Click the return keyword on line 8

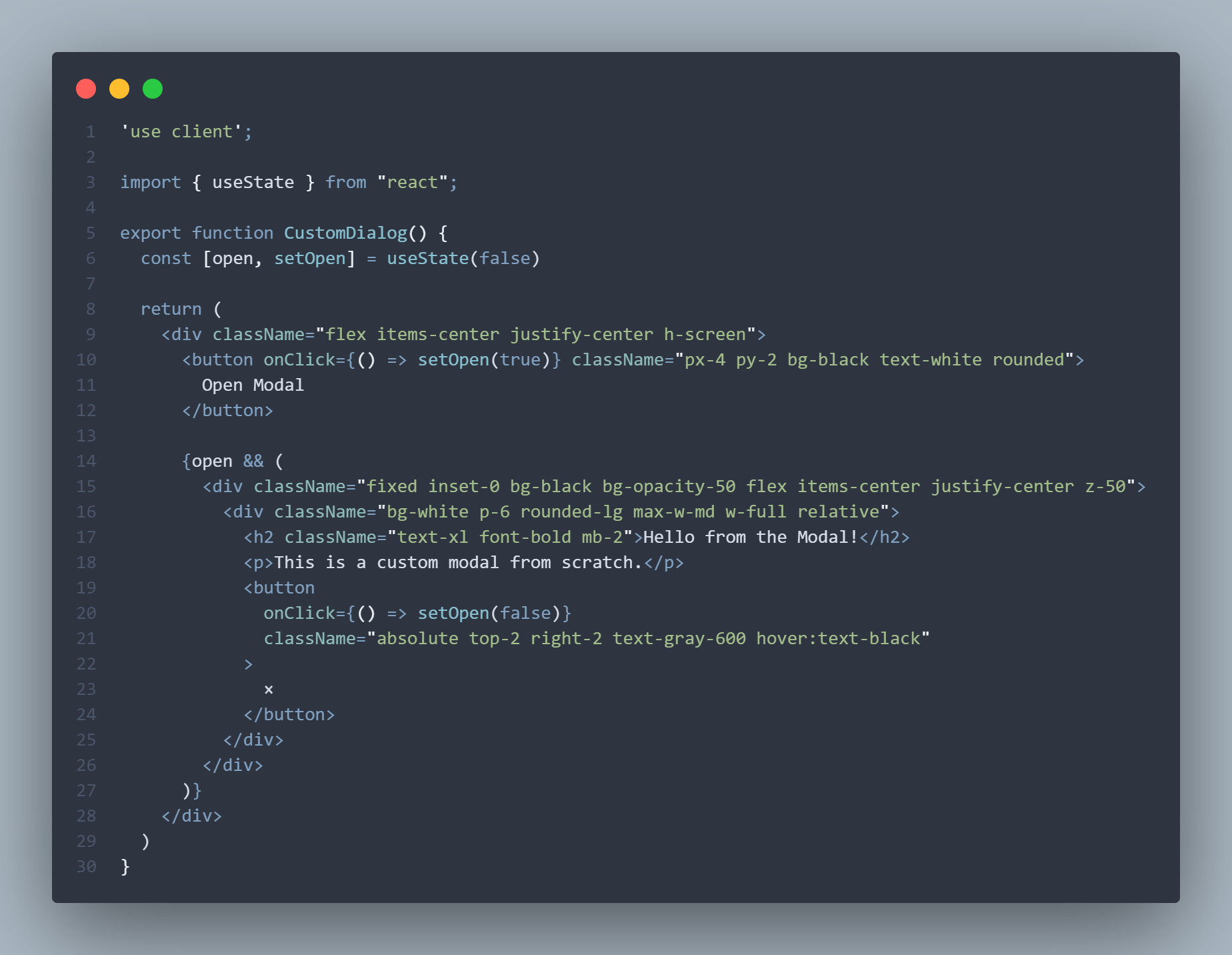pos(171,309)
